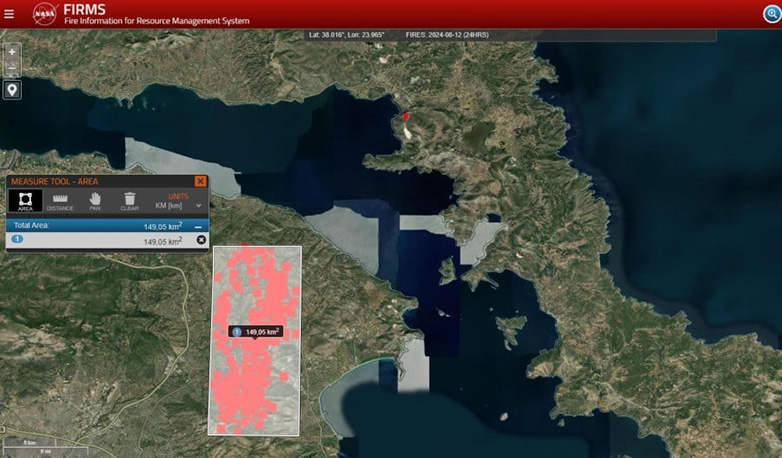Select the Distance ruler tool
The height and width of the screenshot is (458, 782).
pos(60,201)
